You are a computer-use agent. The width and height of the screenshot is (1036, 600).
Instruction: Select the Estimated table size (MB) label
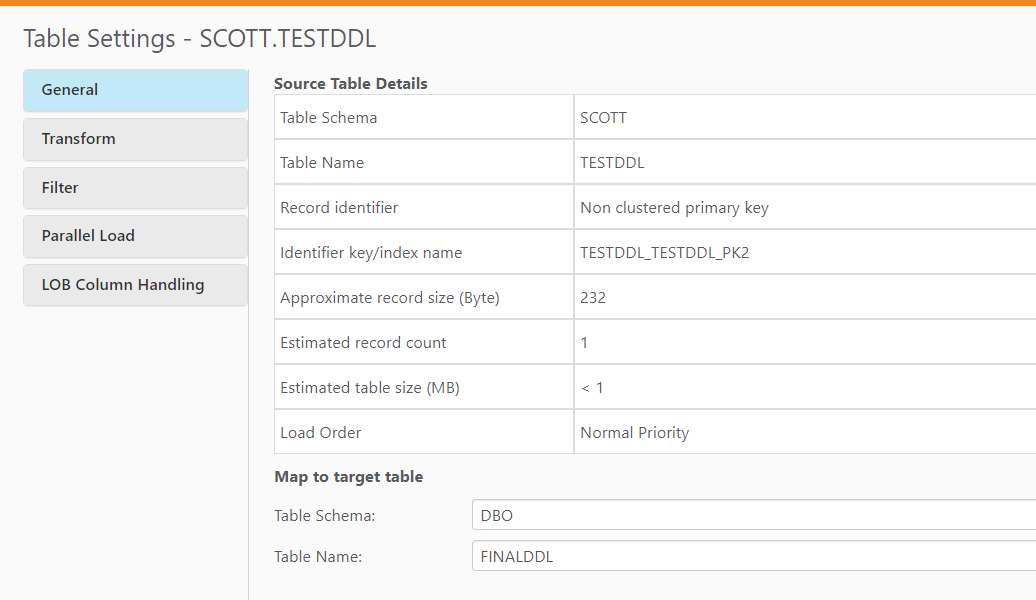click(369, 388)
